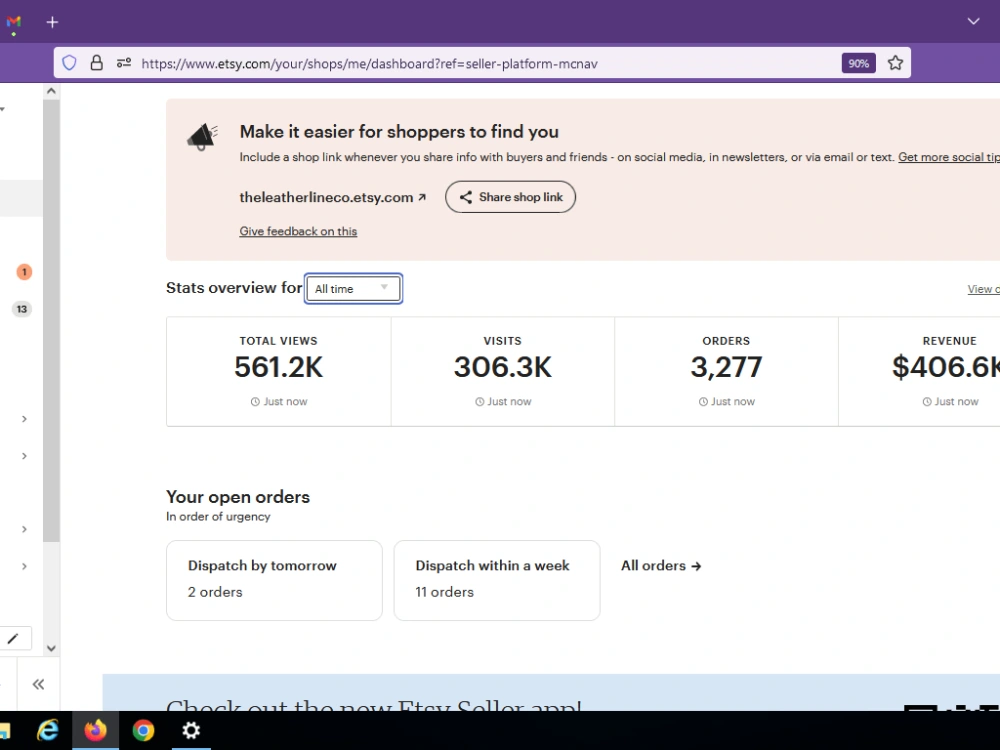Expand the fourth sidebar chevron
Image resolution: width=1000 pixels, height=750 pixels.
(24, 566)
